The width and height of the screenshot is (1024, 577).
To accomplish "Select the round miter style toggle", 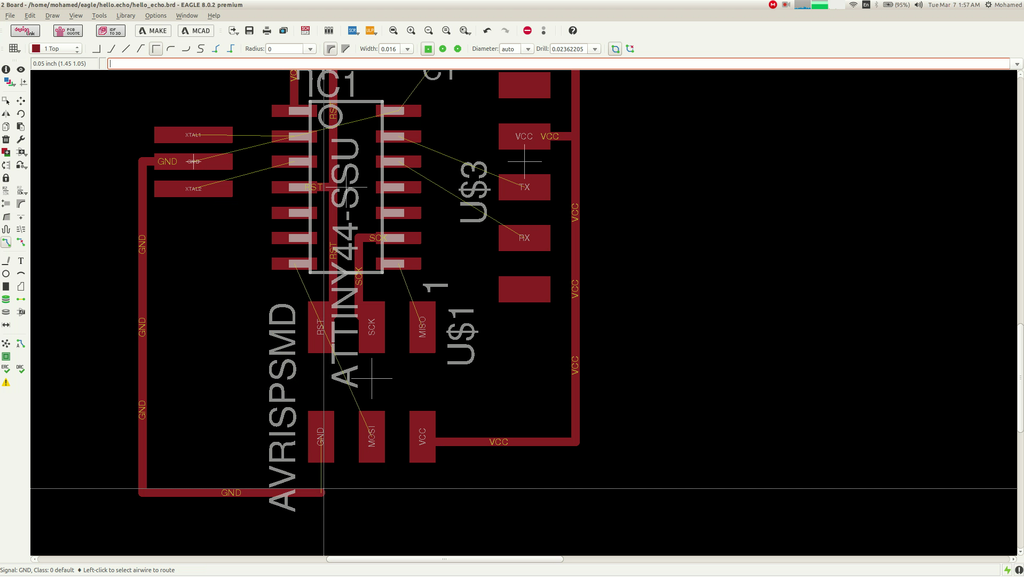I will point(331,49).
